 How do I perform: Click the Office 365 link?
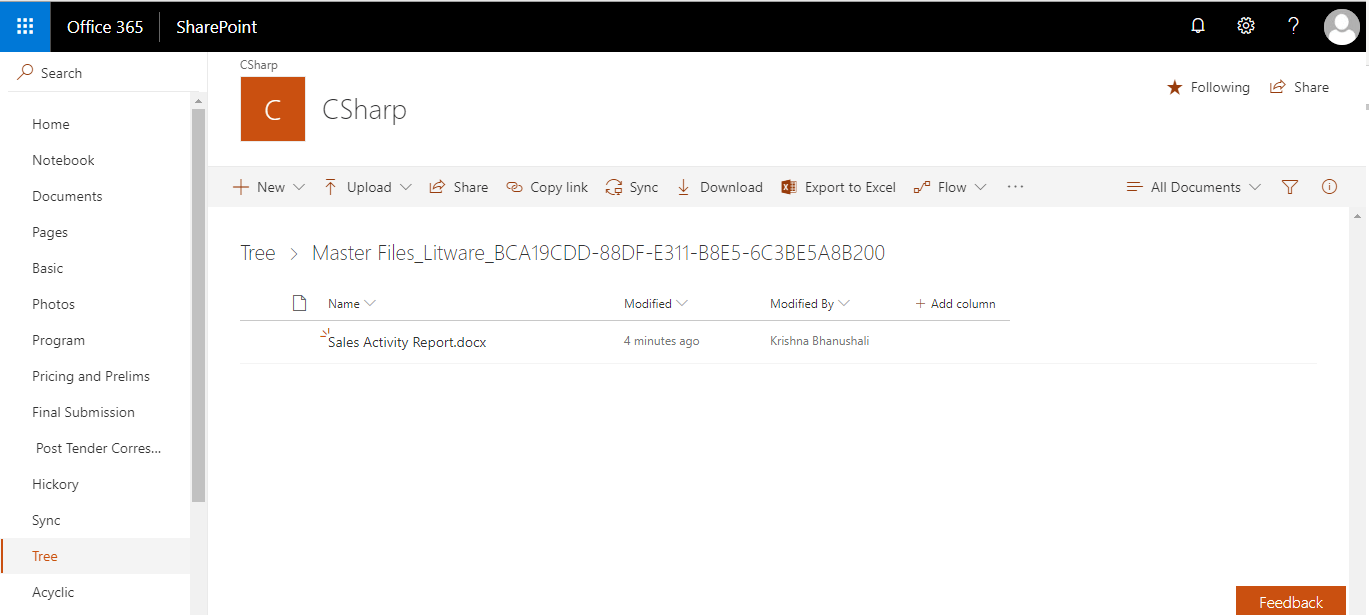[x=105, y=27]
